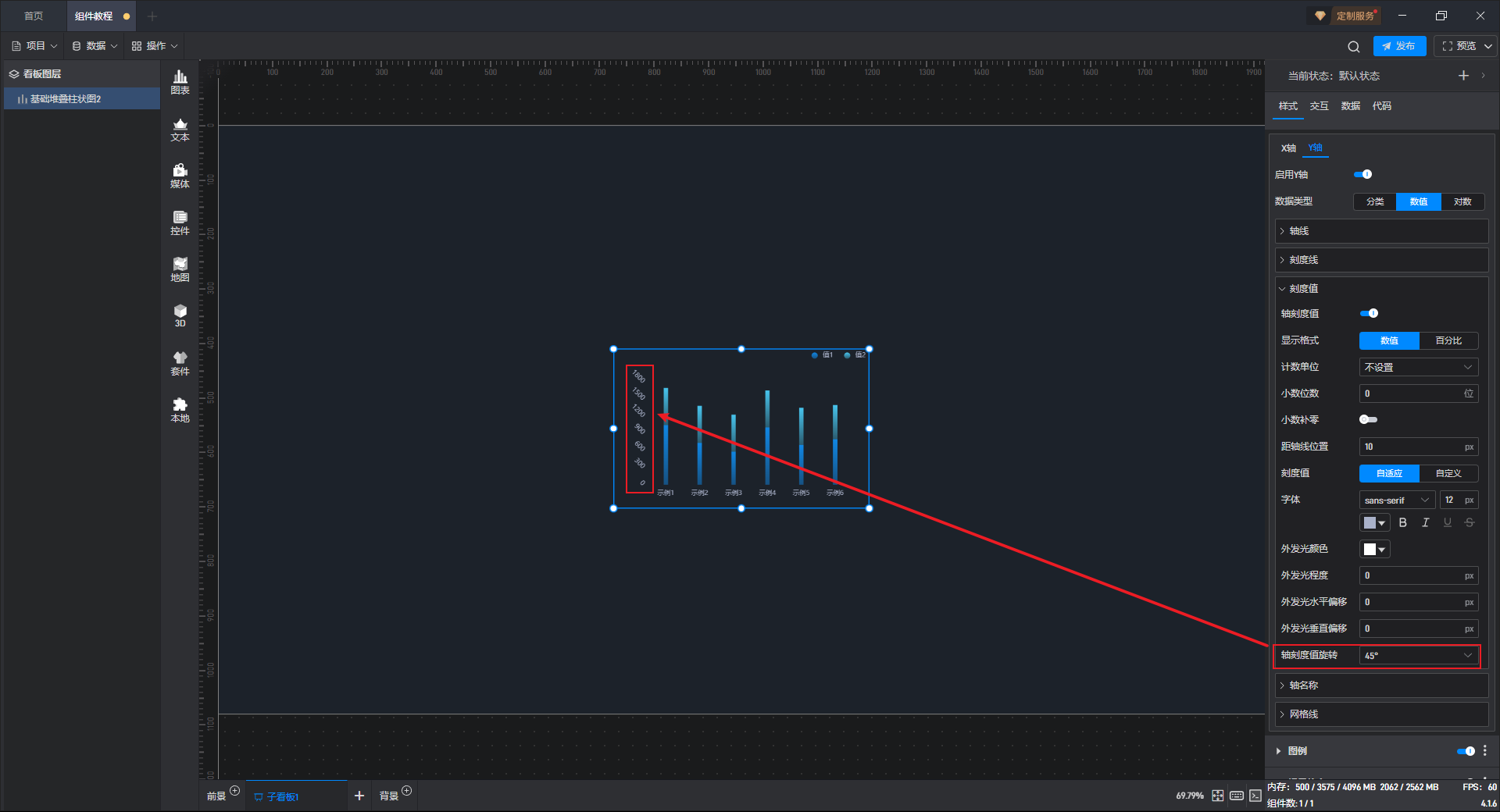Click the 发布 publish button
1500x812 pixels.
(x=1399, y=46)
